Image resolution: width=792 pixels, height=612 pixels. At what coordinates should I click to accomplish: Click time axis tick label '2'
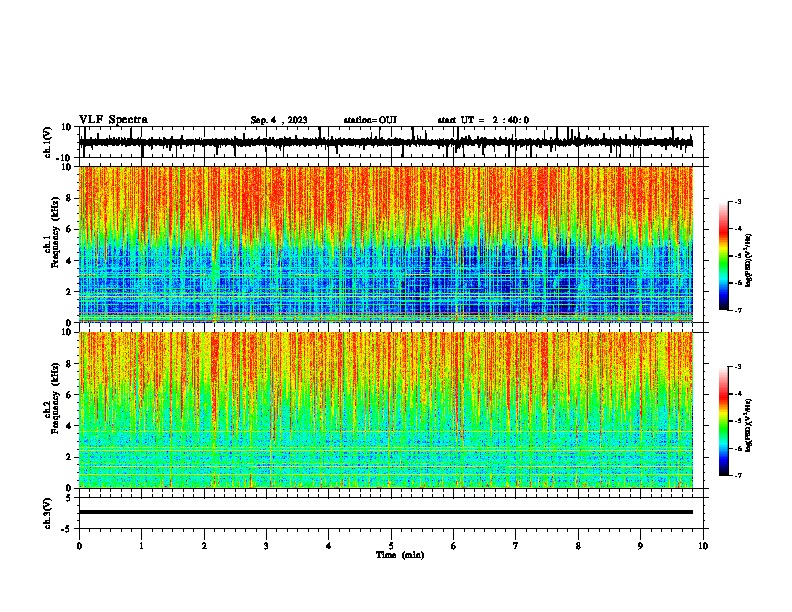point(204,546)
